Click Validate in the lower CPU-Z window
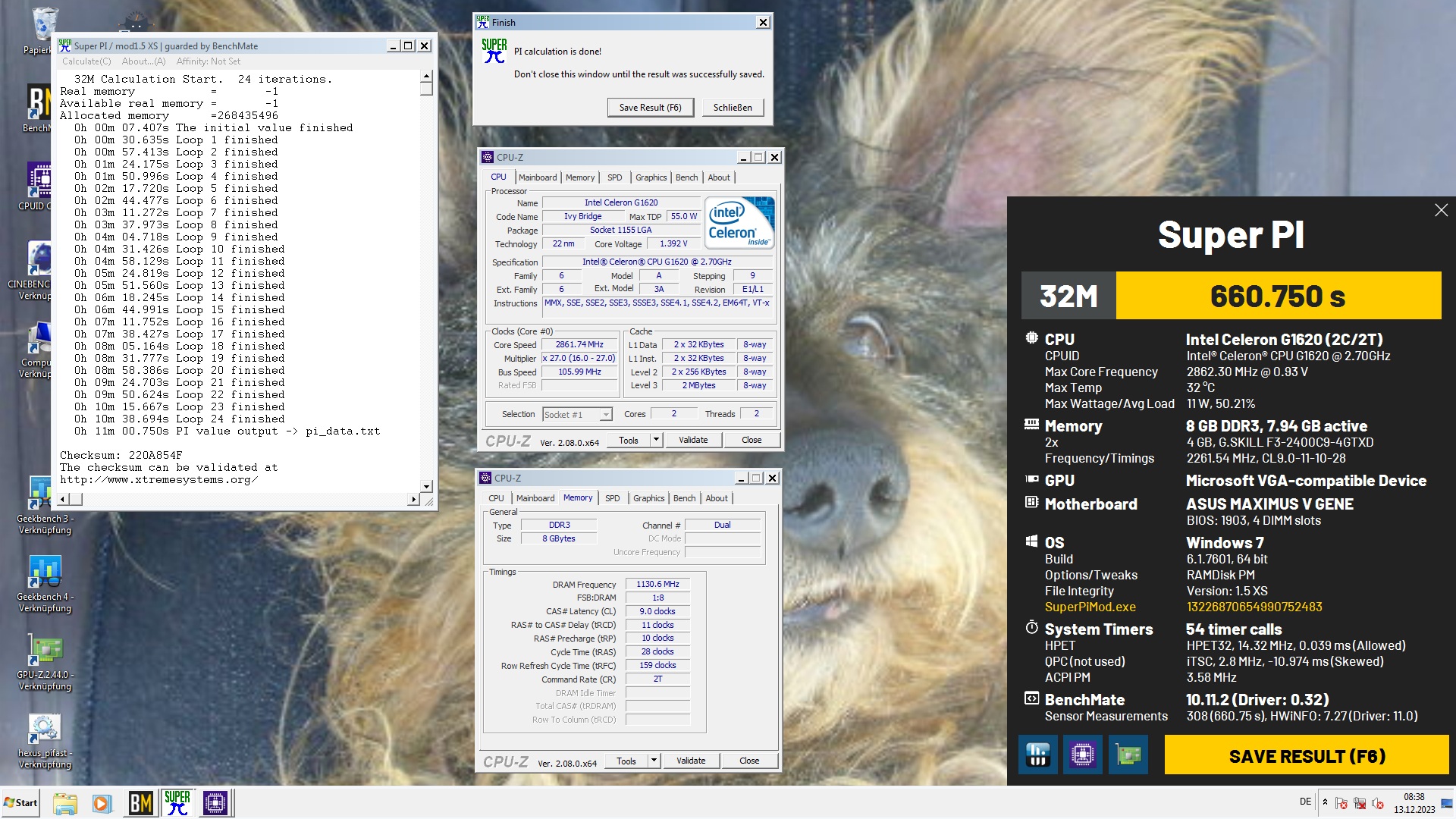Screen dimensions: 1456x819 [690, 761]
